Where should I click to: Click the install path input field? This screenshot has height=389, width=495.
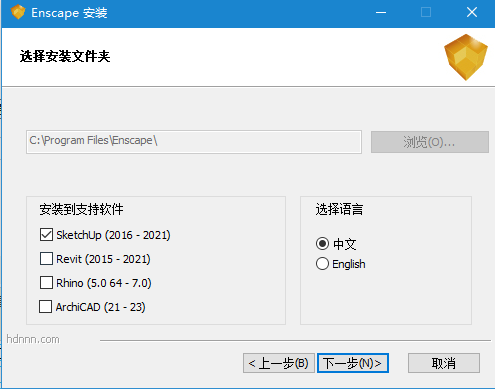pyautogui.click(x=194, y=142)
